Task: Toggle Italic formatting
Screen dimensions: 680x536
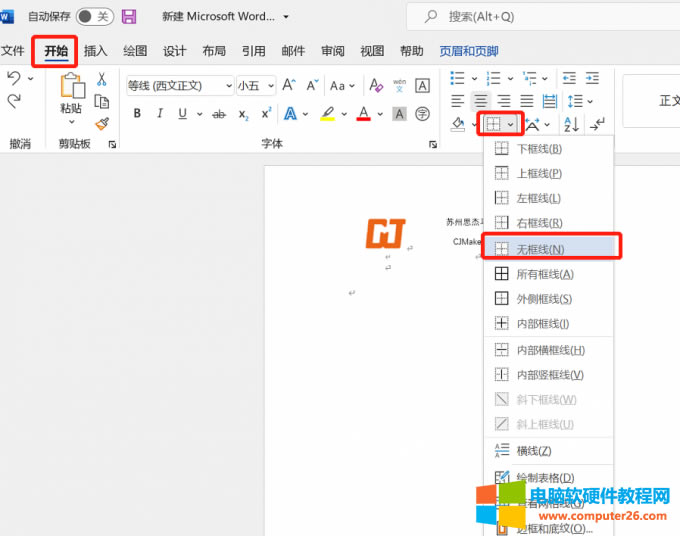Action: click(x=159, y=114)
